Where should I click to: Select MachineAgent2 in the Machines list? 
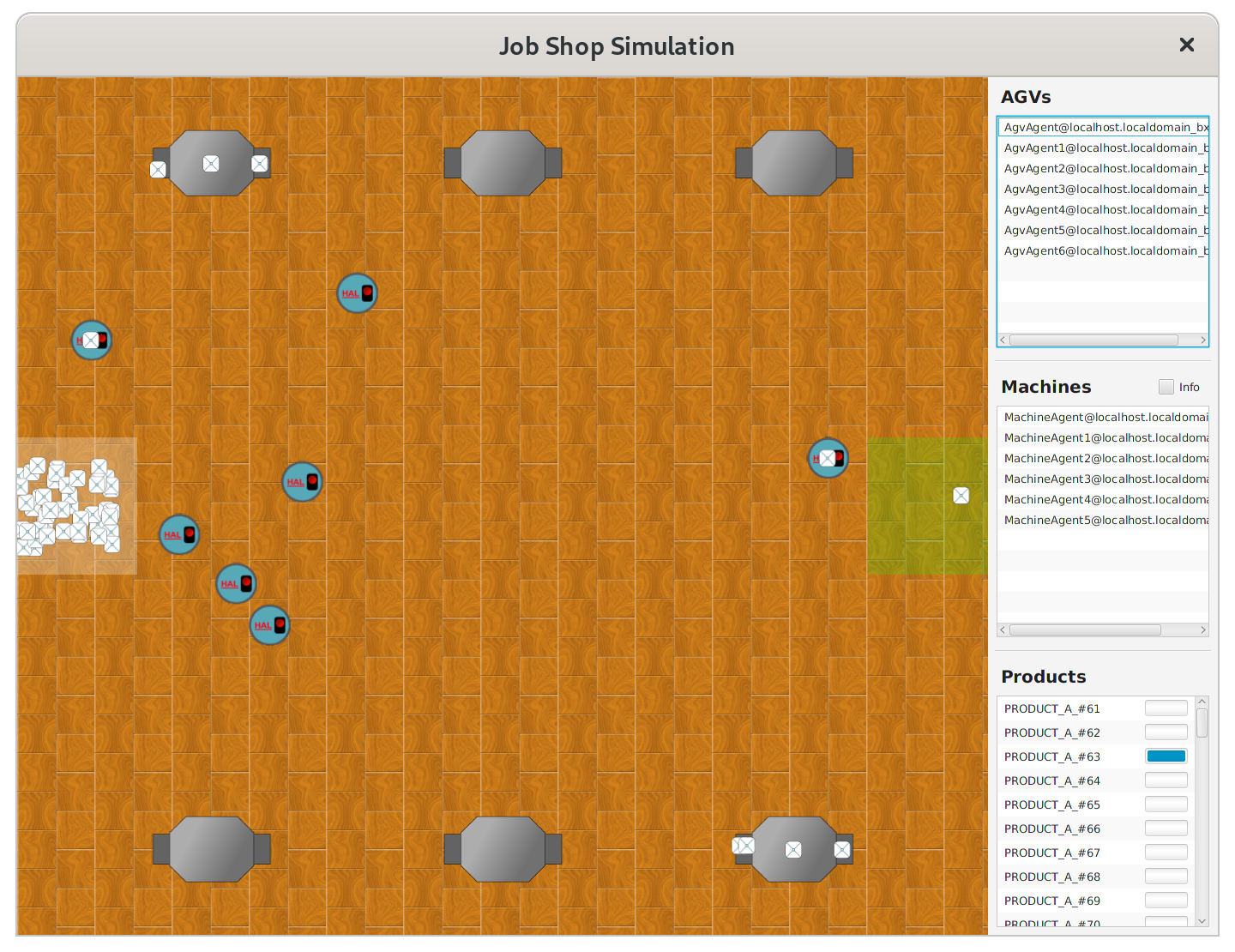[1103, 458]
